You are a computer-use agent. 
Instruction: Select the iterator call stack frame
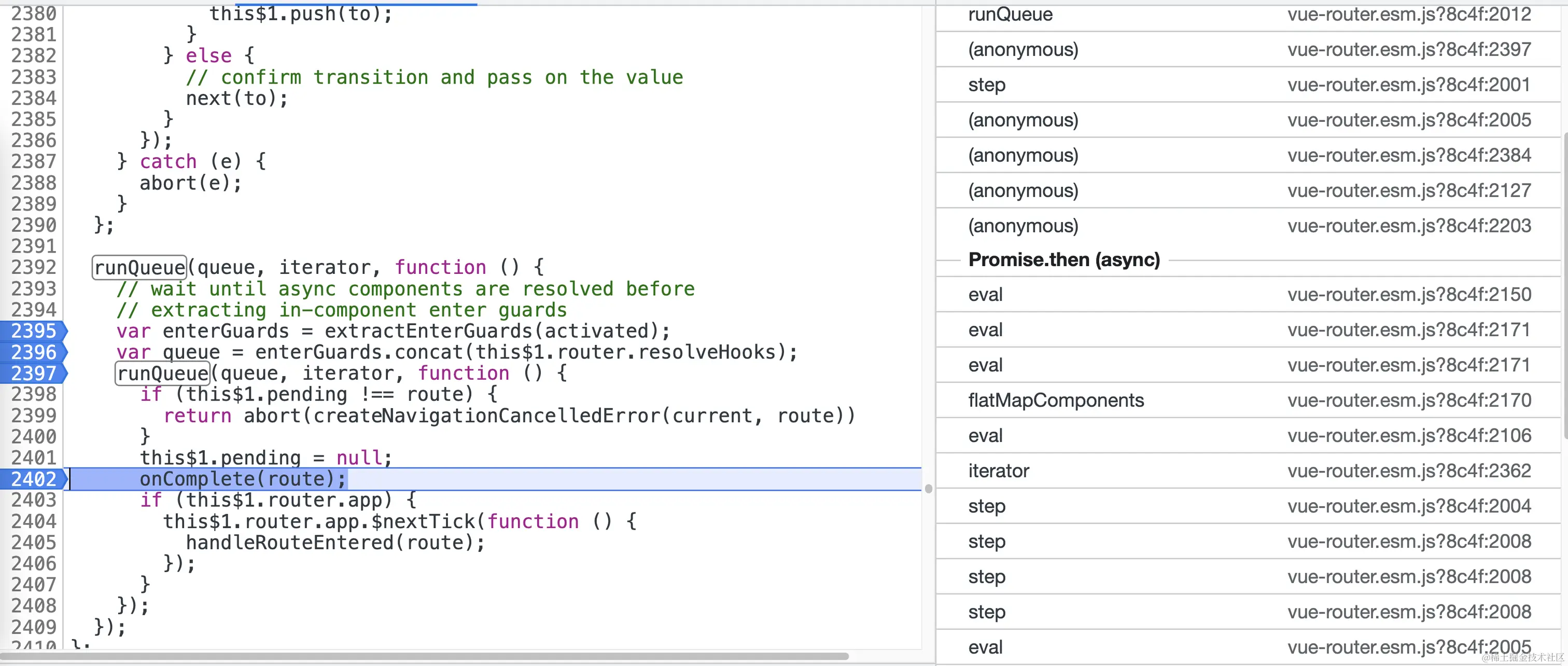[998, 470]
